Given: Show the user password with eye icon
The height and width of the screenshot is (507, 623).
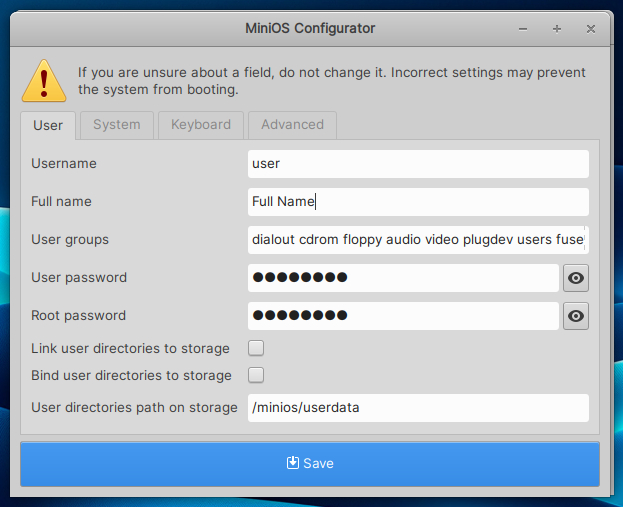Looking at the screenshot, I should pyautogui.click(x=576, y=278).
